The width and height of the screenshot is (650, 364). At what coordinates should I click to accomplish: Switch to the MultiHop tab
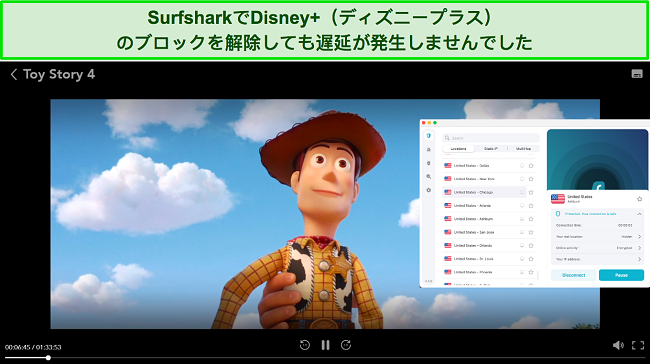(x=524, y=148)
